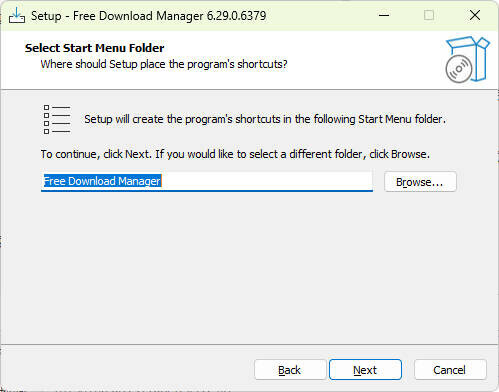Focus the Start Menu folder name field
This screenshot has width=499, height=392.
[207, 182]
